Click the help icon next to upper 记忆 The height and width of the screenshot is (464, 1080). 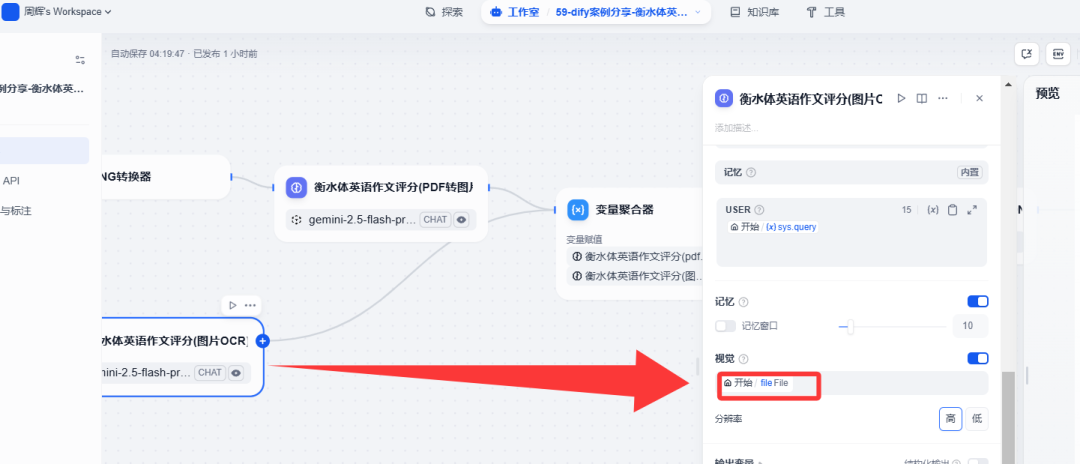point(751,173)
